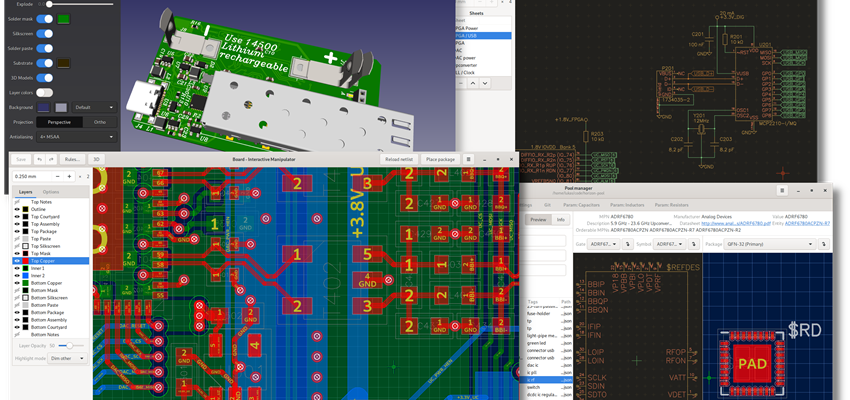850x400 pixels.
Task: Click the Reload netlist button
Action: click(398, 159)
